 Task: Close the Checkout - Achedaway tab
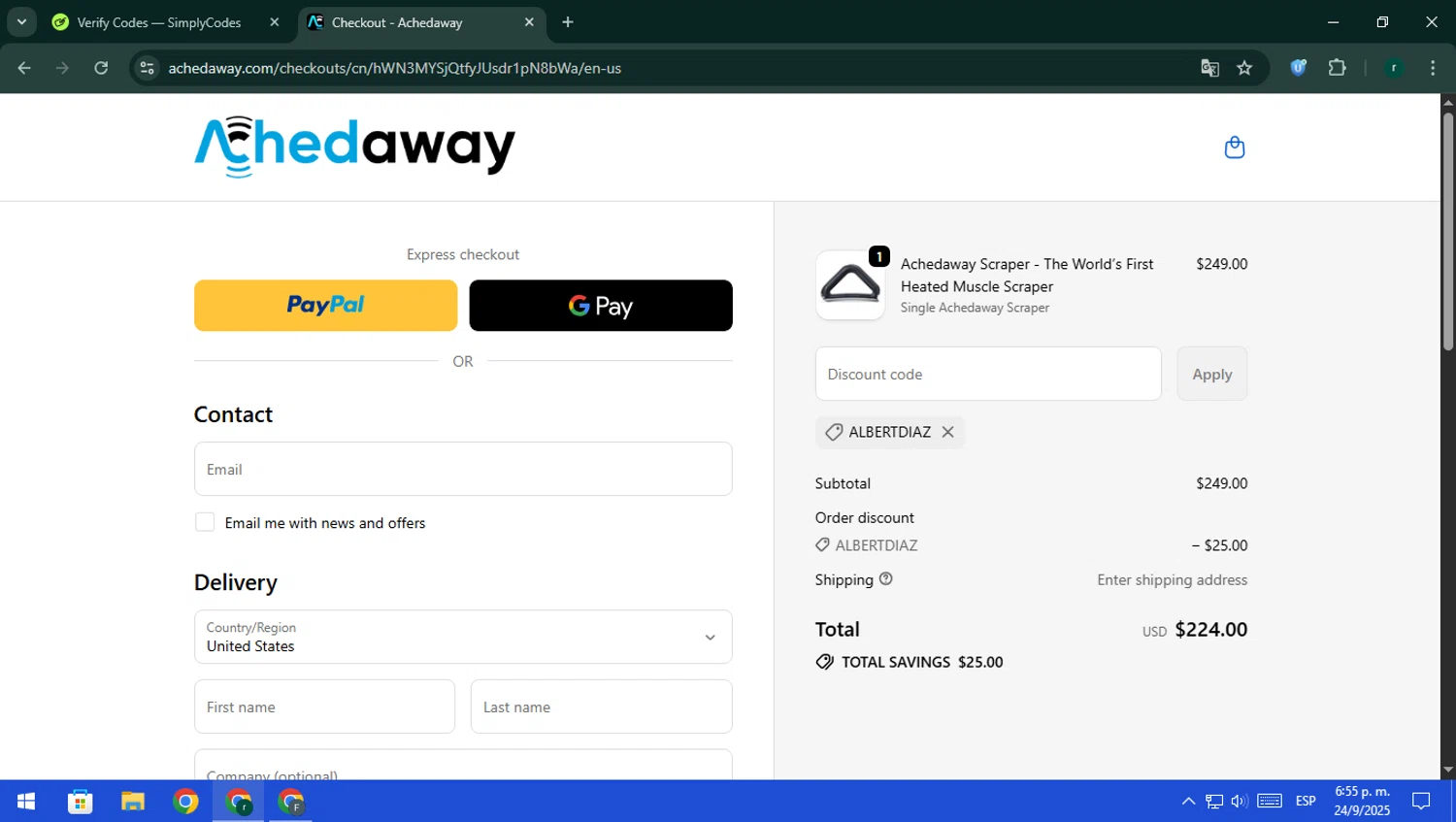coord(529,22)
